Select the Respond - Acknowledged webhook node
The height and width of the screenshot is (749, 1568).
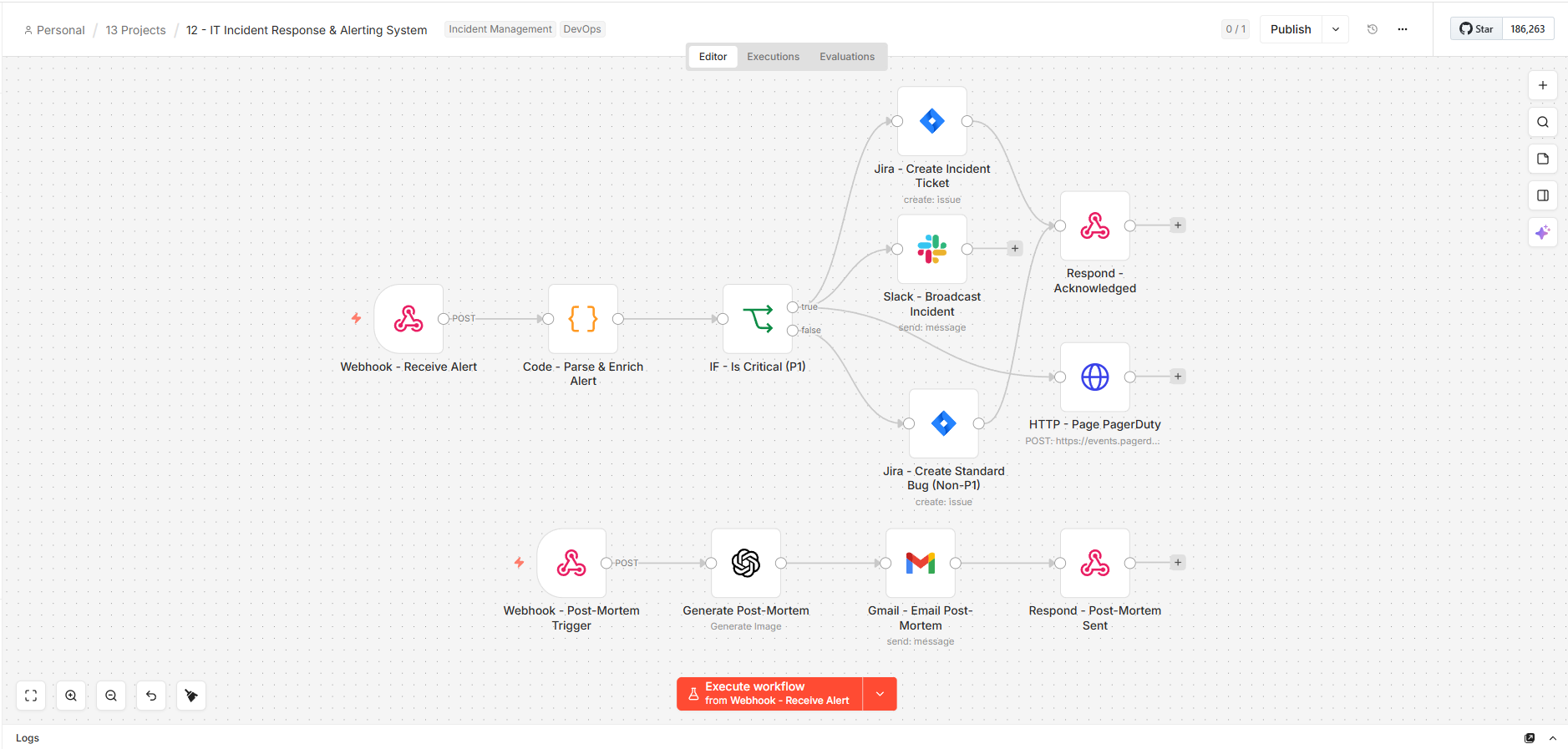(1095, 225)
